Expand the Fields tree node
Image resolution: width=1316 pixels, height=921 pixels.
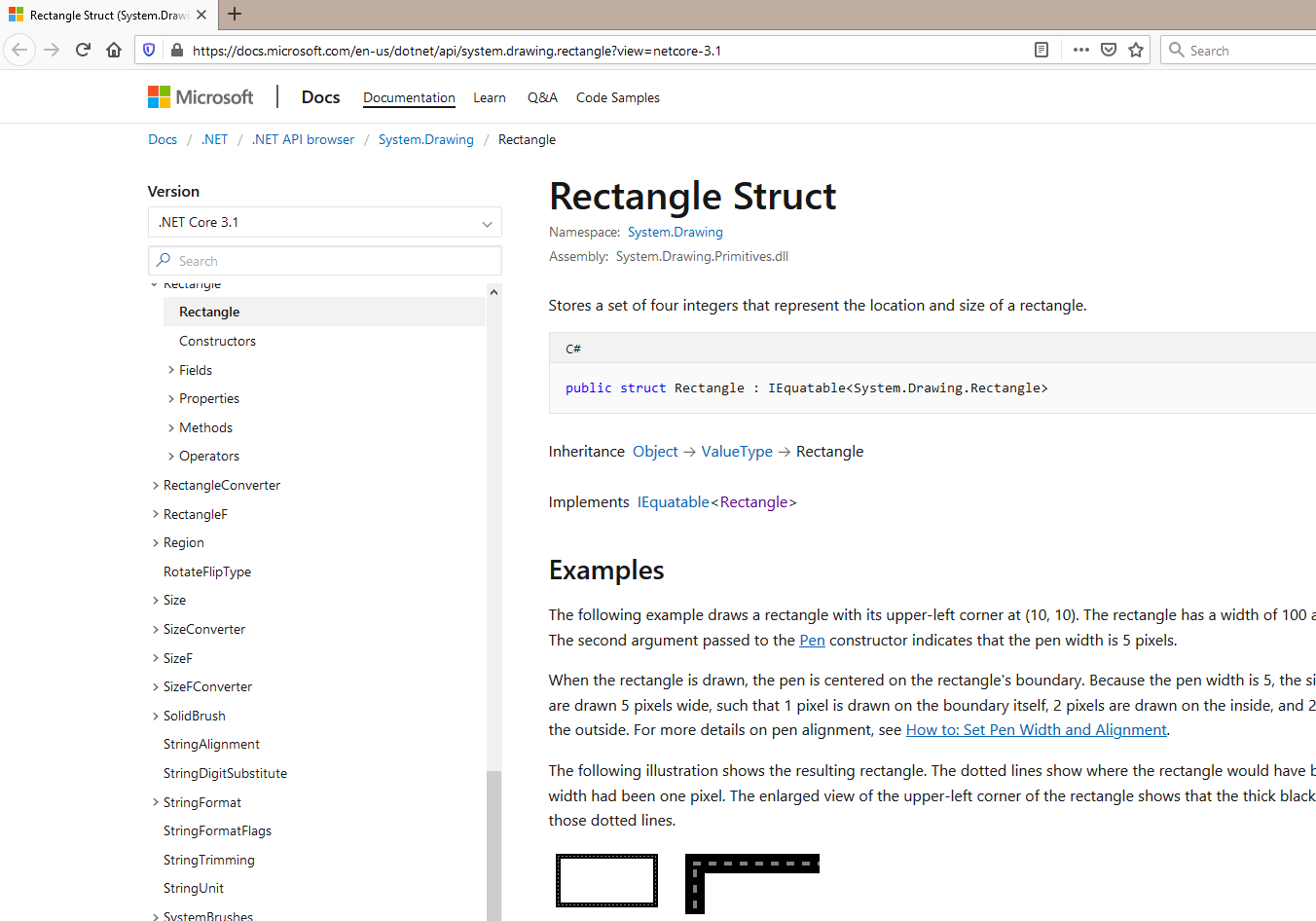pos(171,370)
